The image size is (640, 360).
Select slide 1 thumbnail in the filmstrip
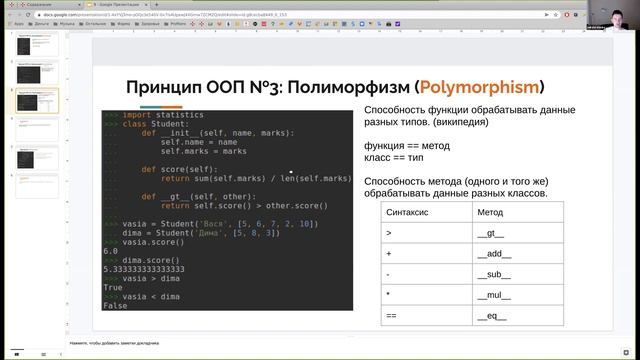[x=37, y=44]
